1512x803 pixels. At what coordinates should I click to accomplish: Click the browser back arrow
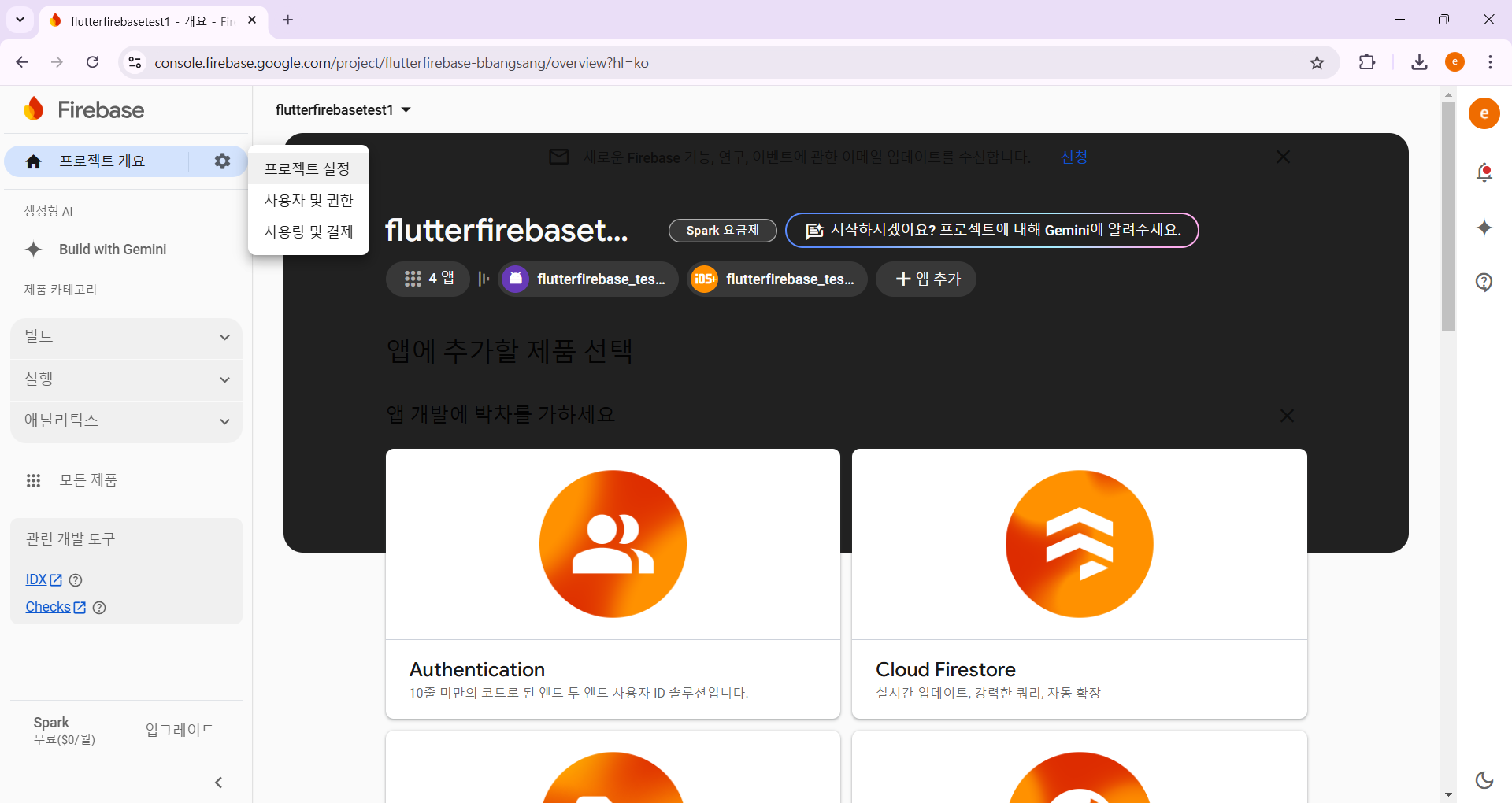[22, 62]
